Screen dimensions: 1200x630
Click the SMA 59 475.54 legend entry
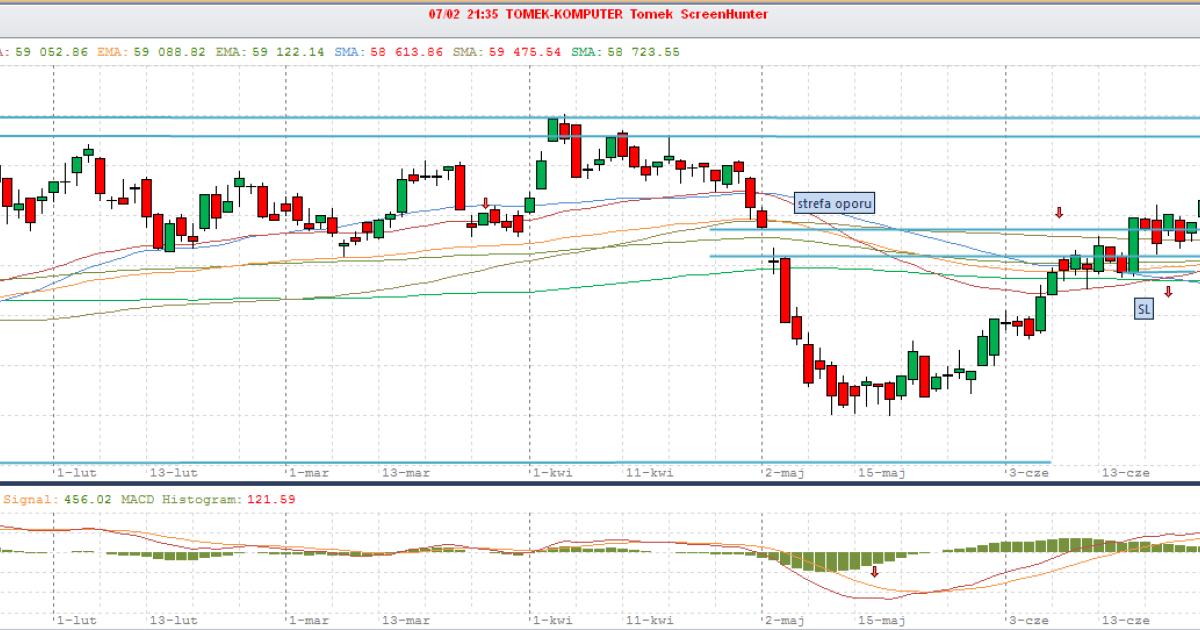508,50
